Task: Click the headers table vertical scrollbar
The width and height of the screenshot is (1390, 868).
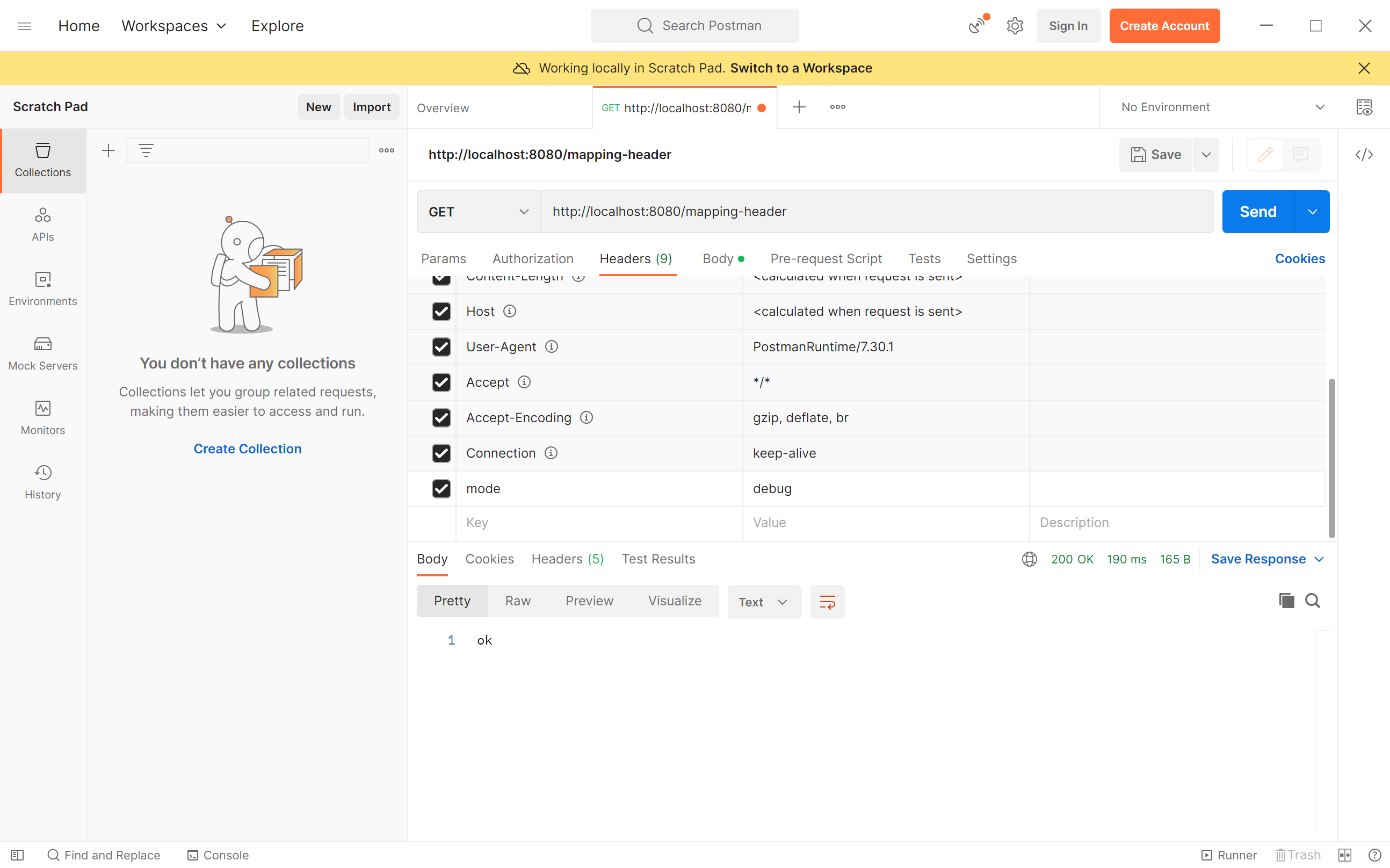Action: pos(1331,458)
